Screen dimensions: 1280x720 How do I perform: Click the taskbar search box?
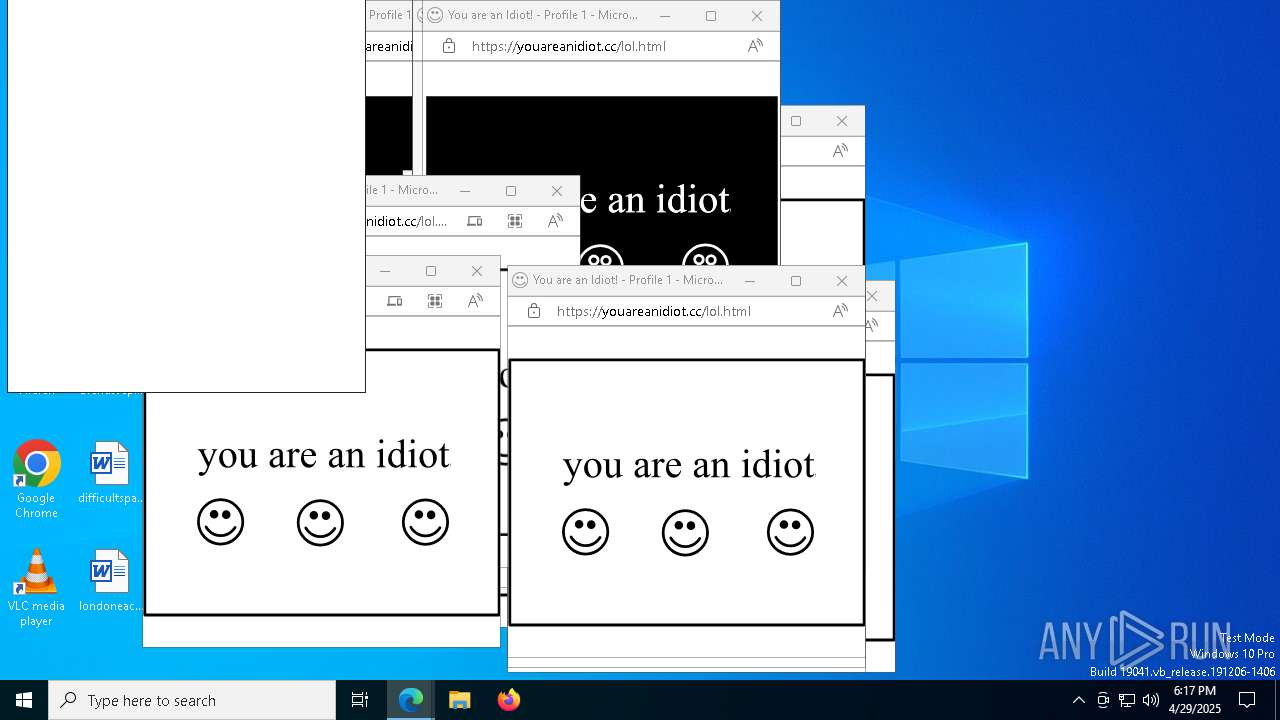pos(192,700)
